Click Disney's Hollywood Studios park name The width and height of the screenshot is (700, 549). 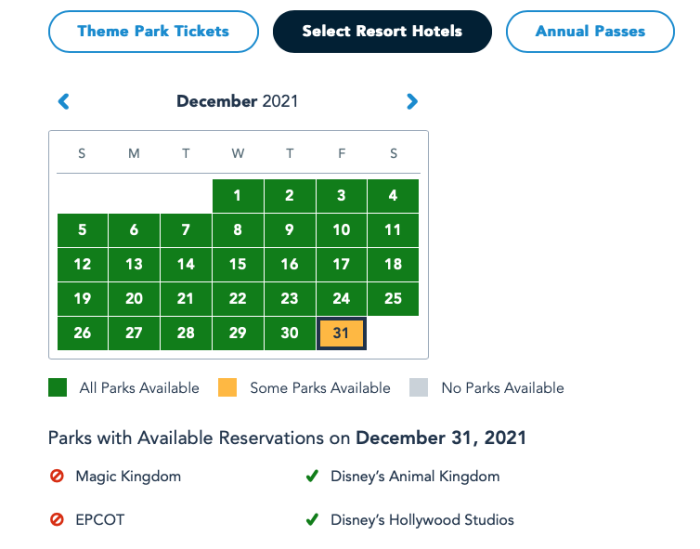click(x=422, y=520)
